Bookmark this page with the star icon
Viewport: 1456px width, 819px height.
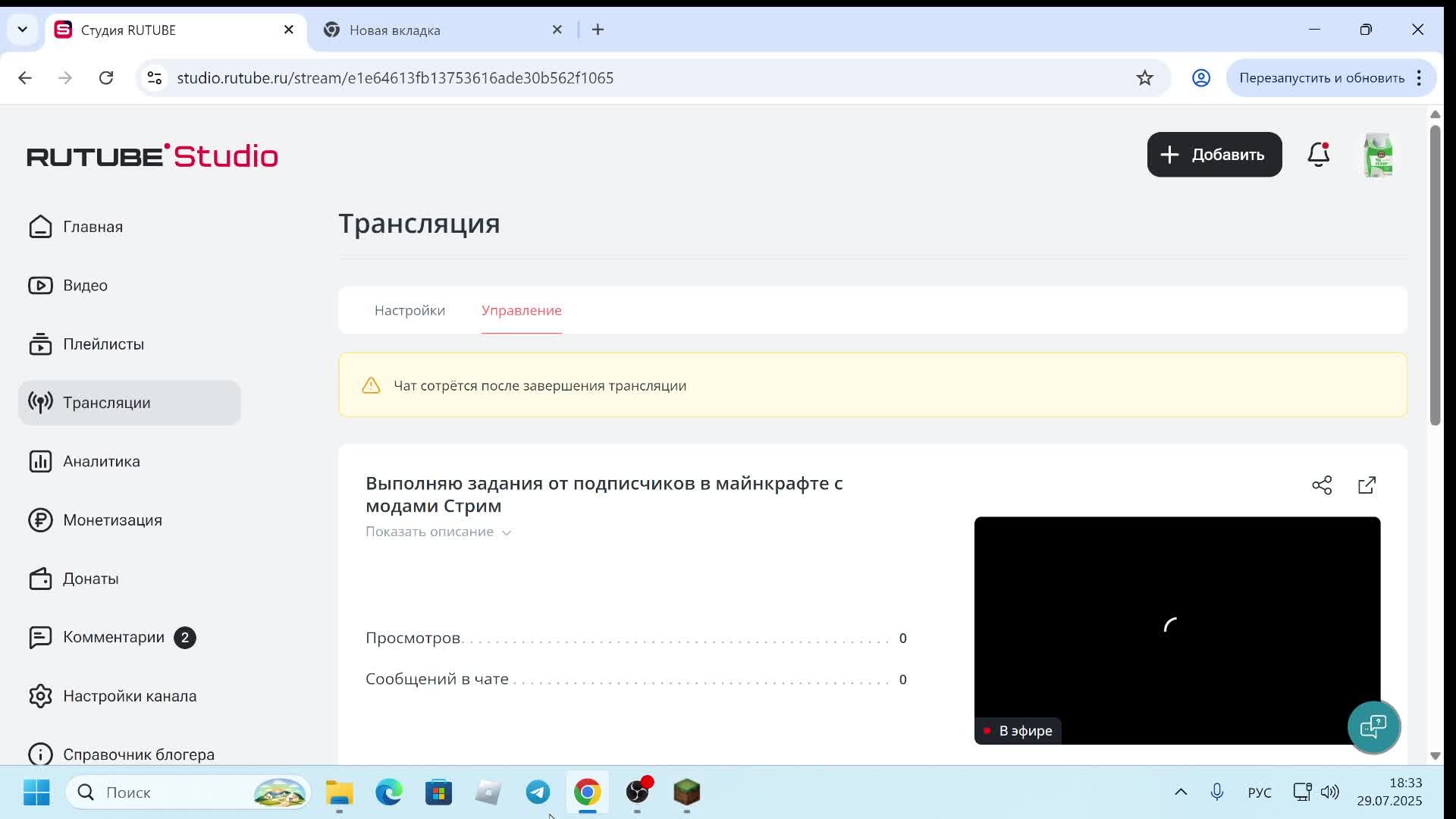coord(1144,78)
